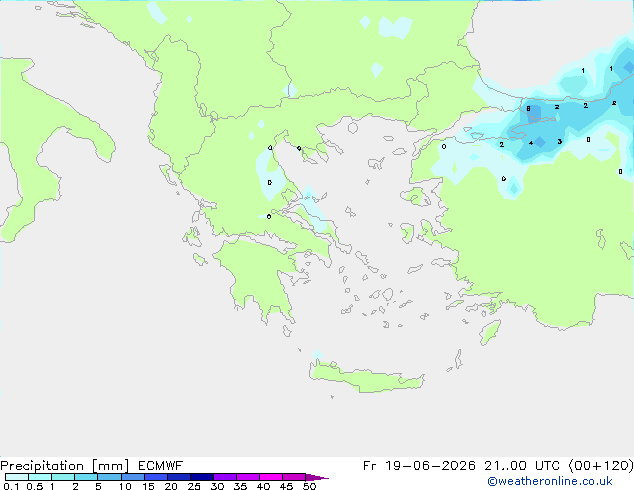Click the date '19-06-2026' text
Viewport: 634px width, 490px height.
430,466
